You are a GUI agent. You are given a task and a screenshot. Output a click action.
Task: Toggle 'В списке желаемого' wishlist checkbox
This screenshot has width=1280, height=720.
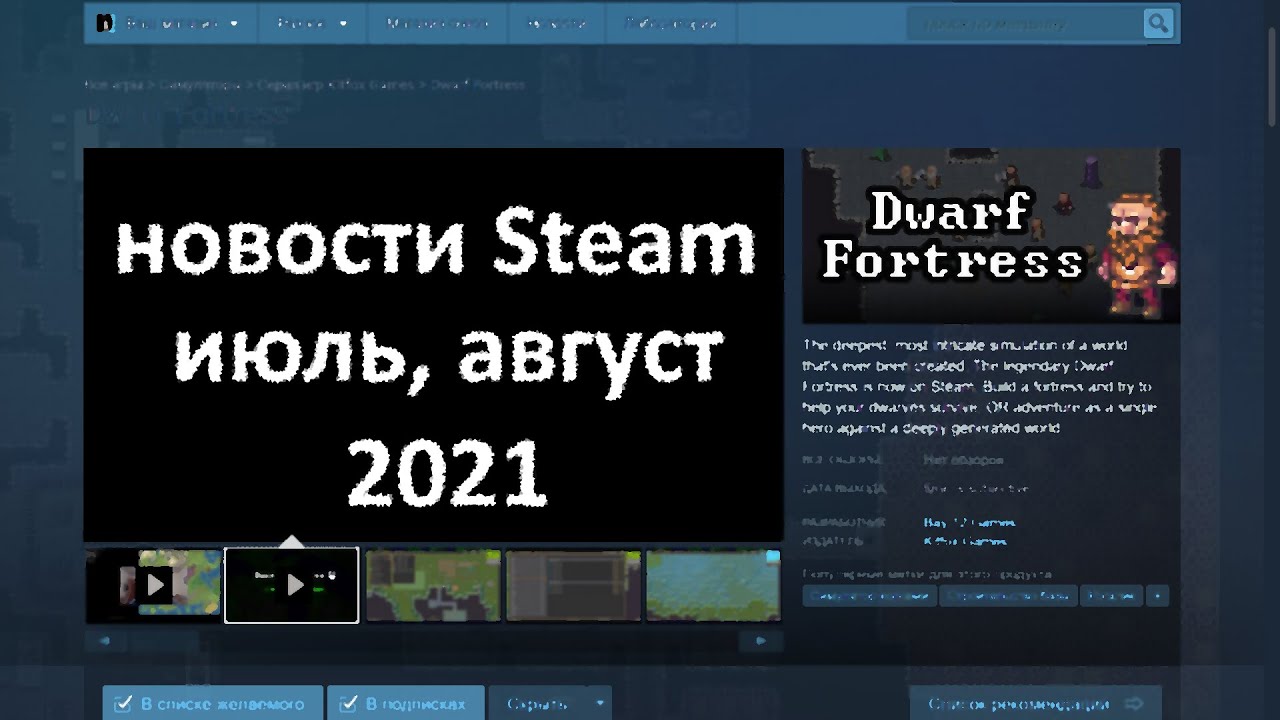(x=123, y=704)
